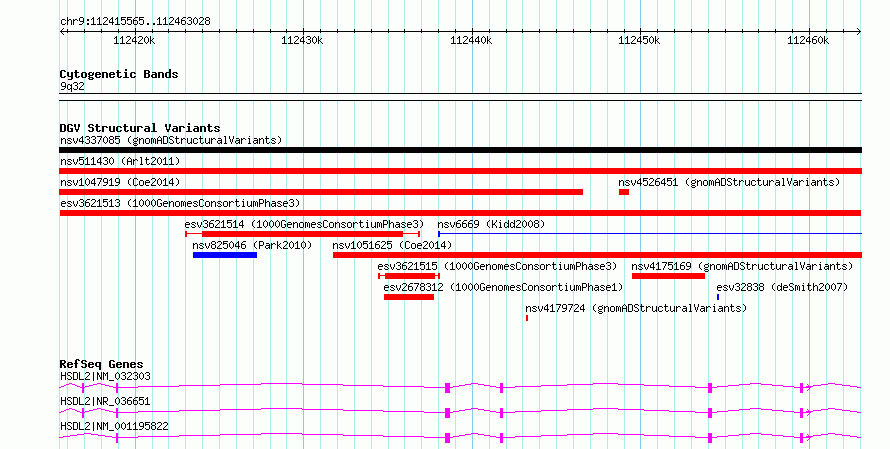Click the esv2678312 (1000GenomesConsortiumPhase1) label
This screenshot has width=890, height=449.
503,287
